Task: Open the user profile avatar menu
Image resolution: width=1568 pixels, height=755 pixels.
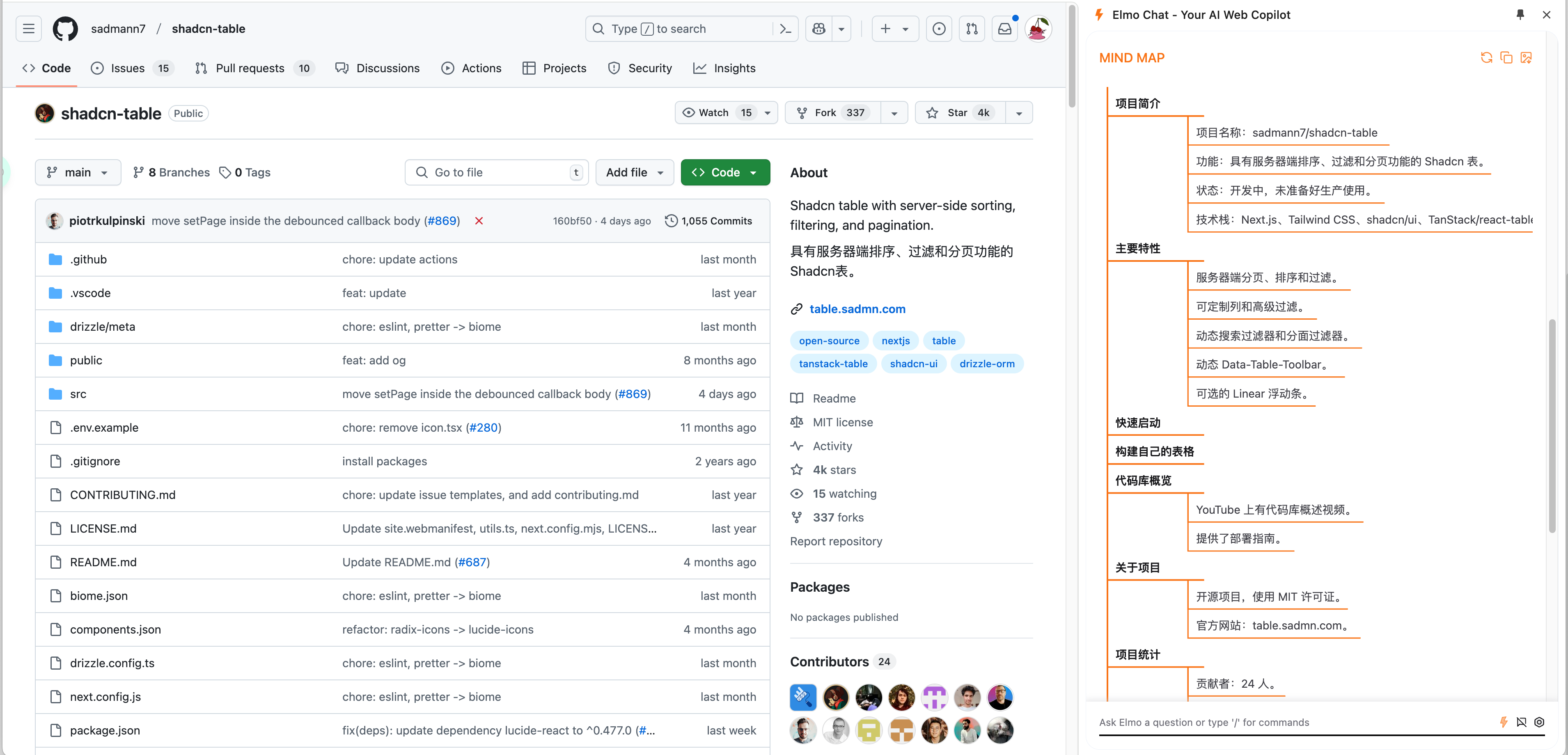Action: tap(1038, 29)
